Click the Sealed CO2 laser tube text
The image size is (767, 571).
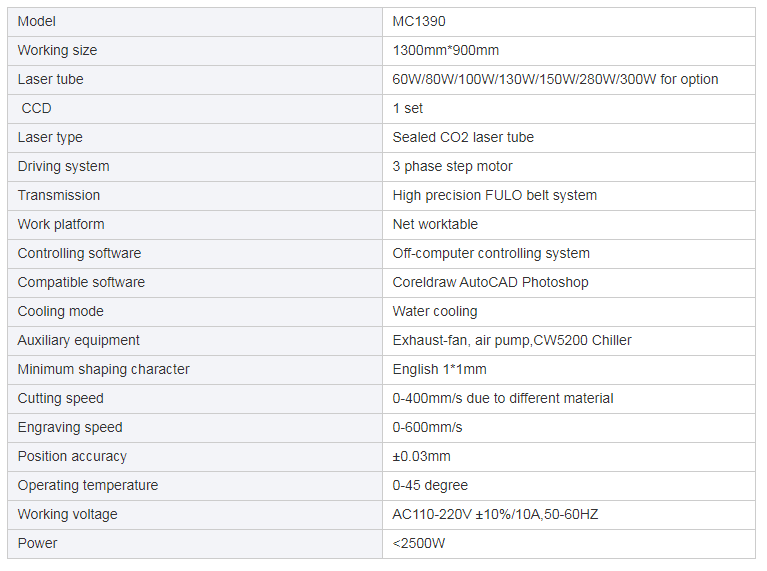[x=463, y=137]
